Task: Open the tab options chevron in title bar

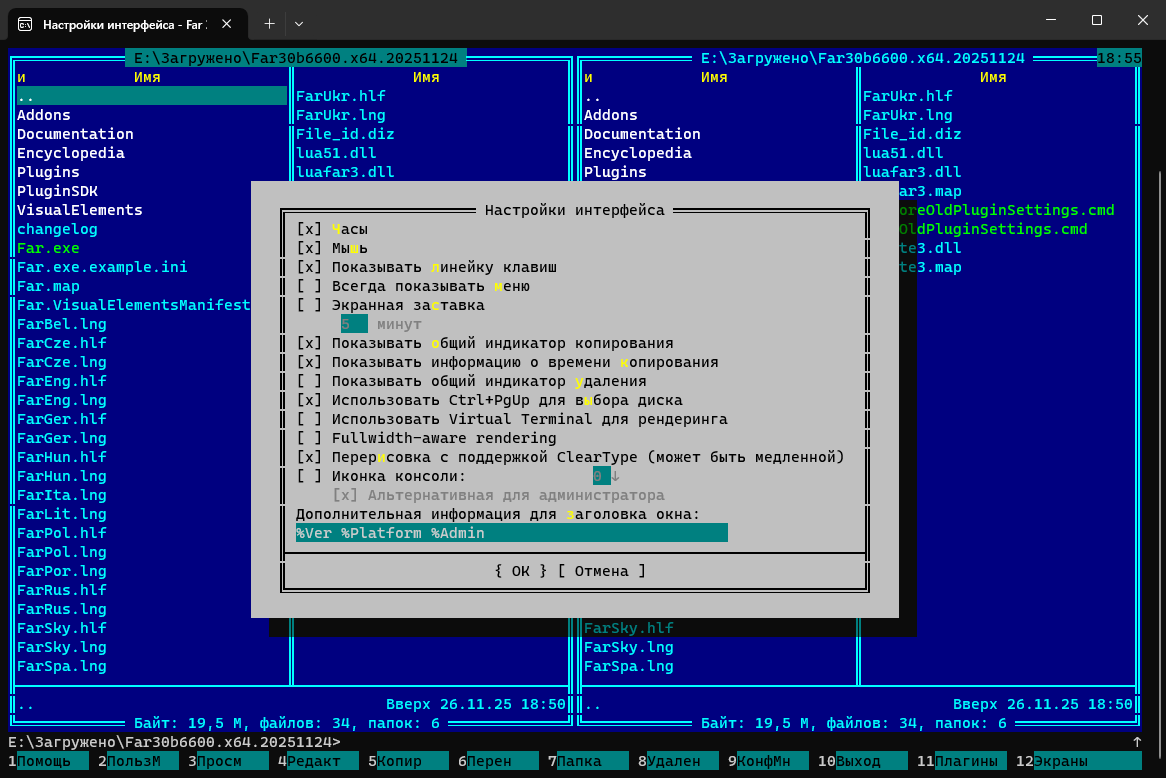Action: (299, 23)
